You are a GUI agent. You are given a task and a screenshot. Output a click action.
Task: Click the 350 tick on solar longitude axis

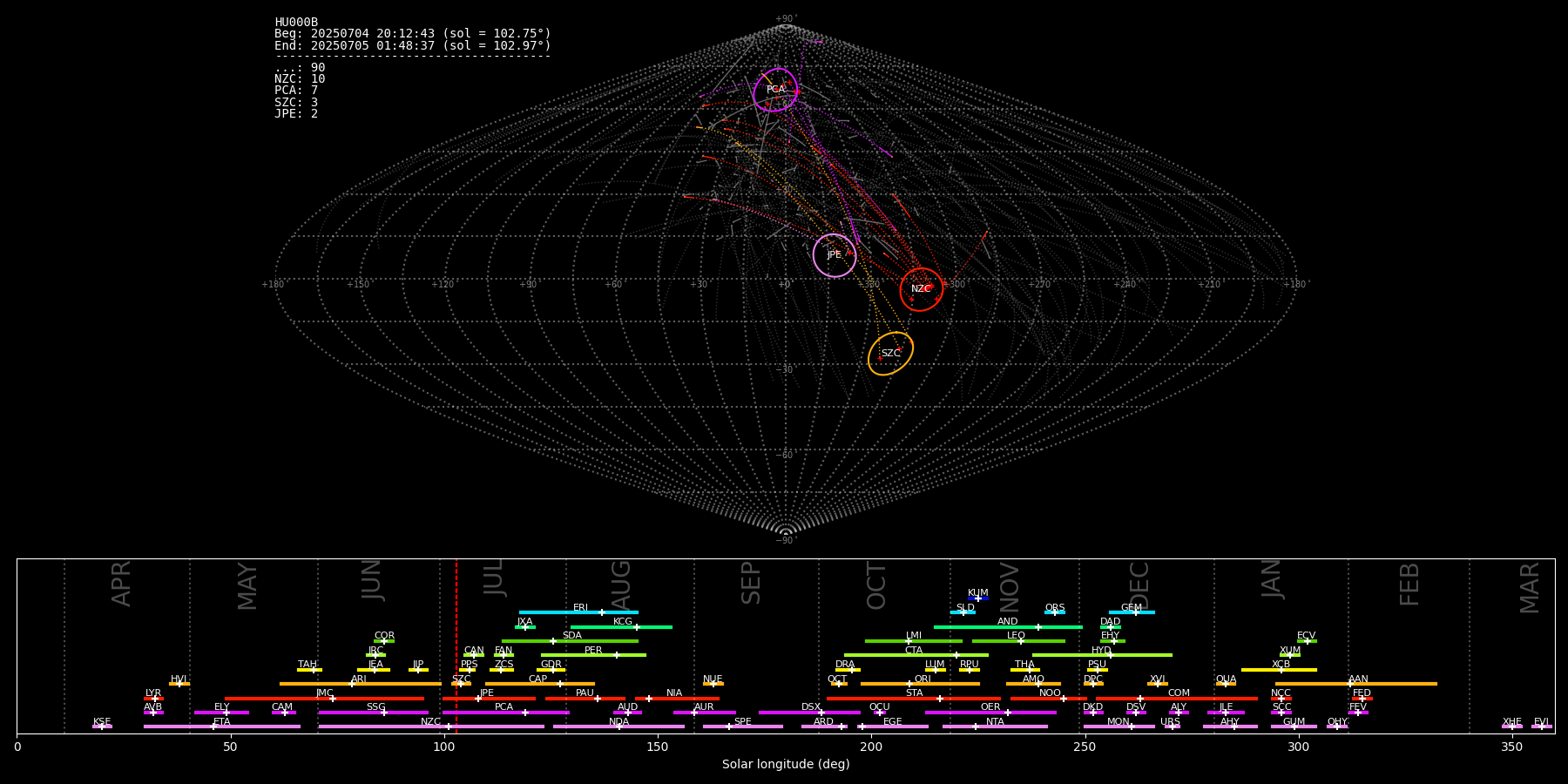pyautogui.click(x=1511, y=747)
